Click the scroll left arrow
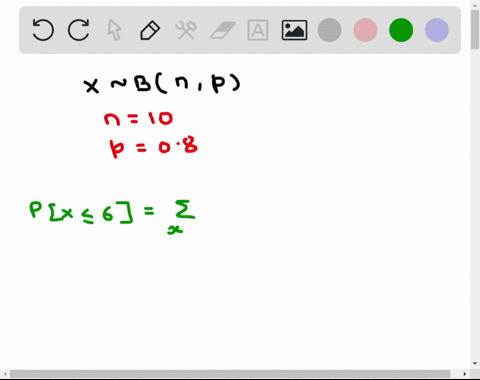Screen dimensions: 480x380 tap(5, 374)
